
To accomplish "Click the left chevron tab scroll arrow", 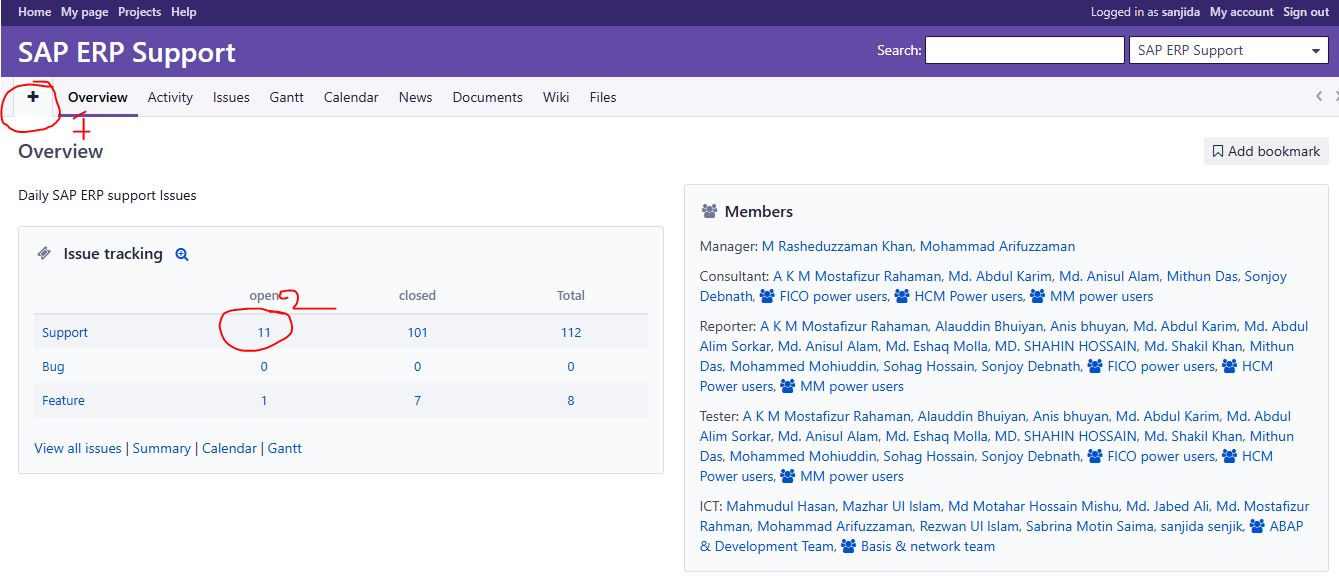I will tap(1319, 97).
